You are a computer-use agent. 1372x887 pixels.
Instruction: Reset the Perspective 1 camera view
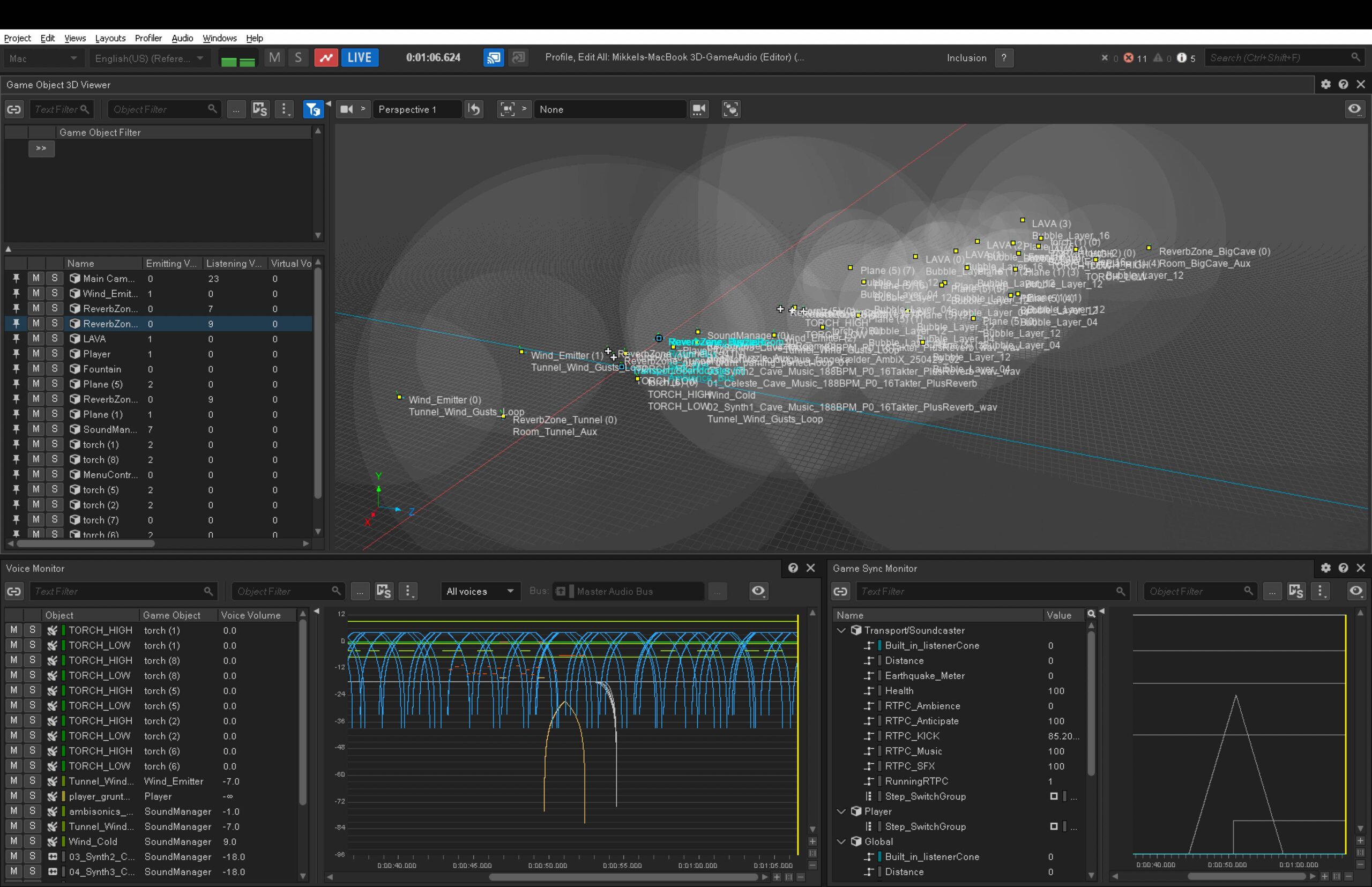coord(474,109)
